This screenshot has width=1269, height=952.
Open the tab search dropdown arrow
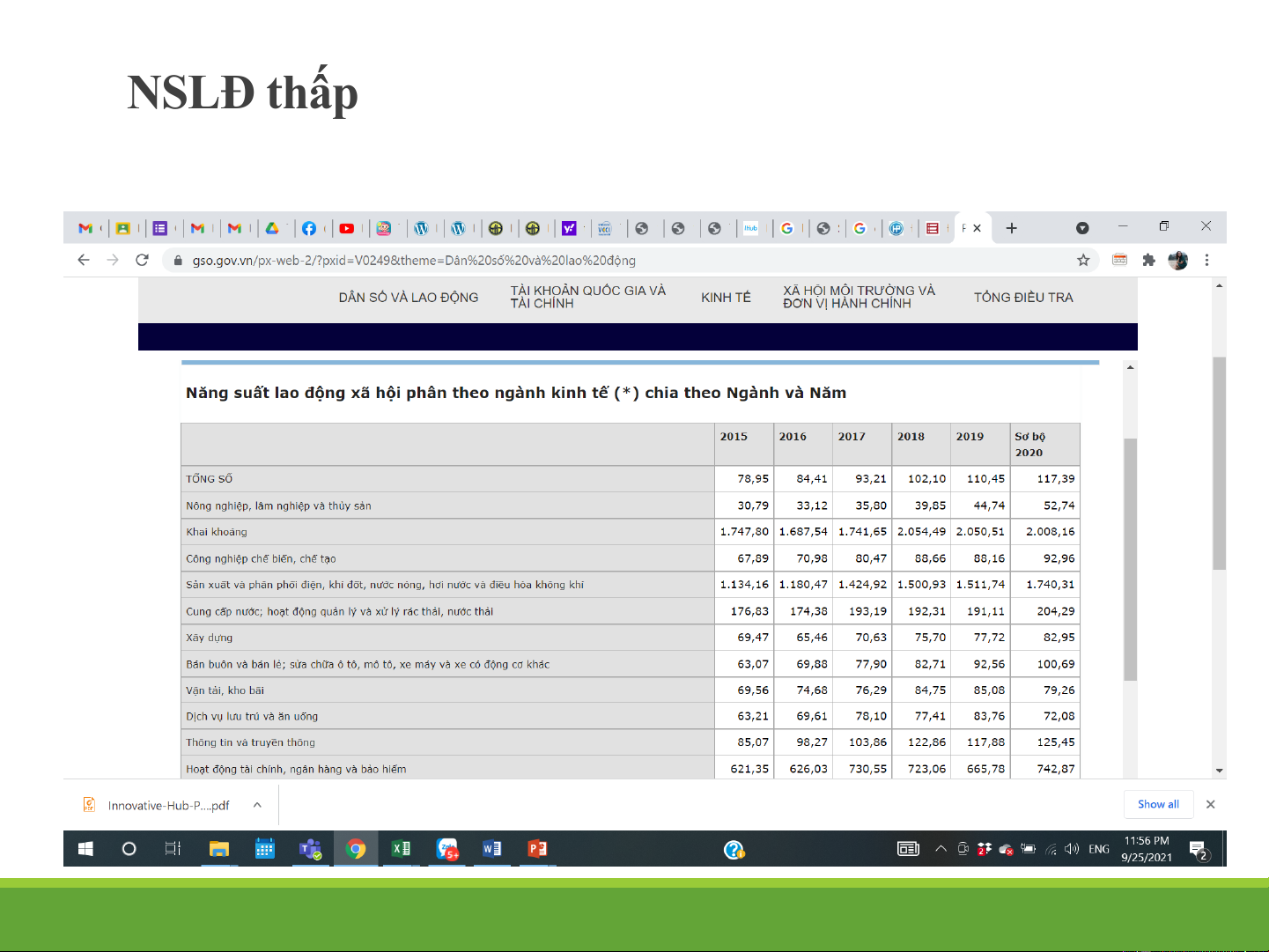coord(1082,228)
